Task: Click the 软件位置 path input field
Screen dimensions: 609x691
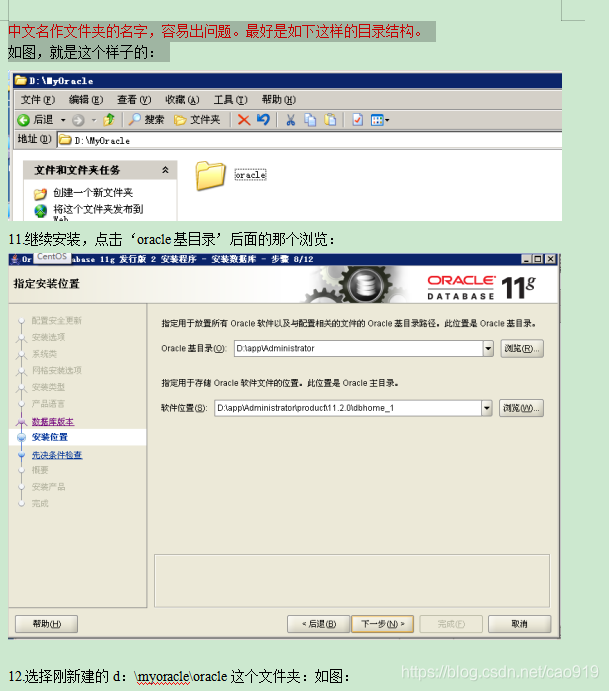Action: (x=348, y=408)
